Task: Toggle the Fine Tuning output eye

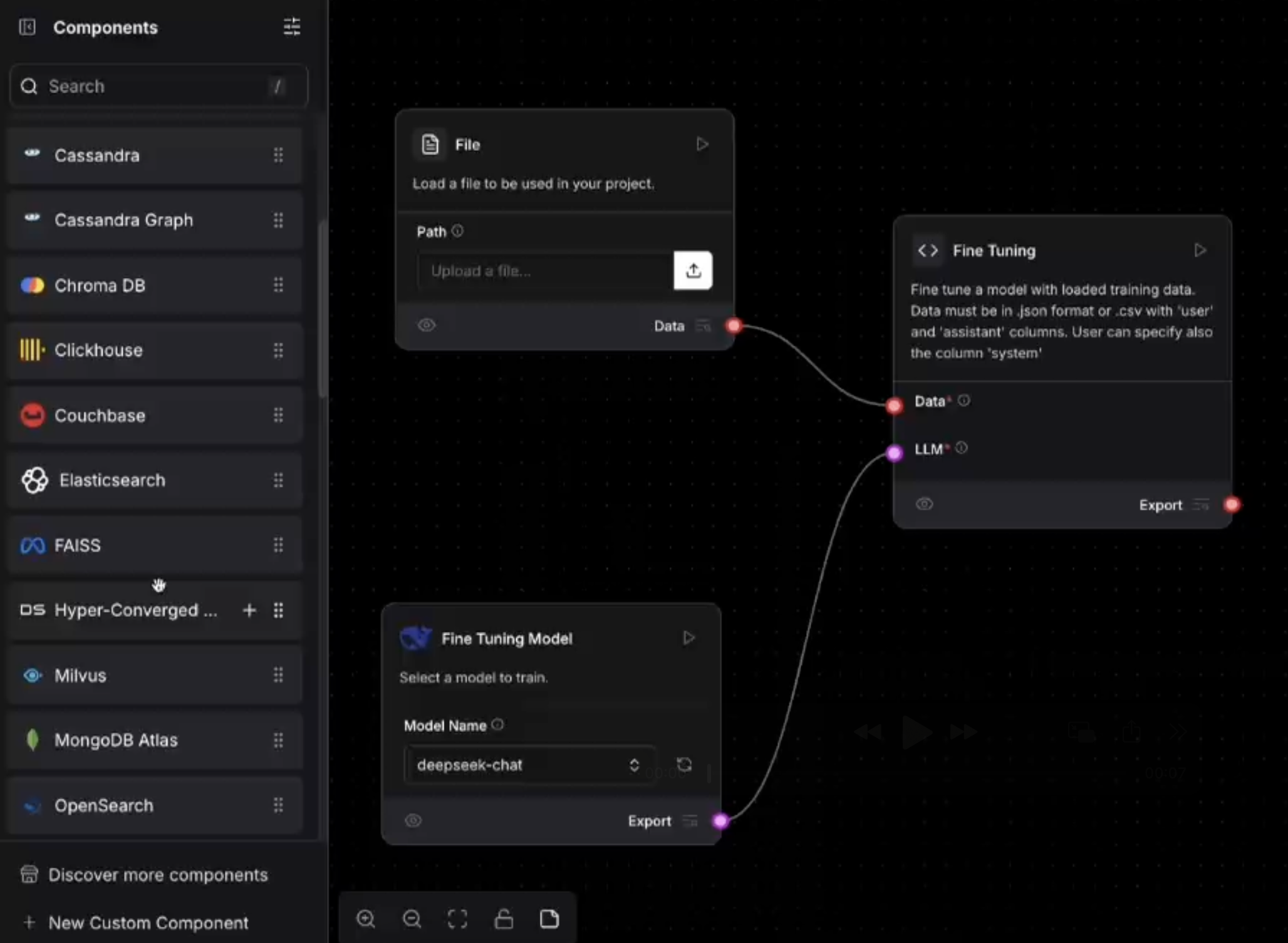Action: 924,504
